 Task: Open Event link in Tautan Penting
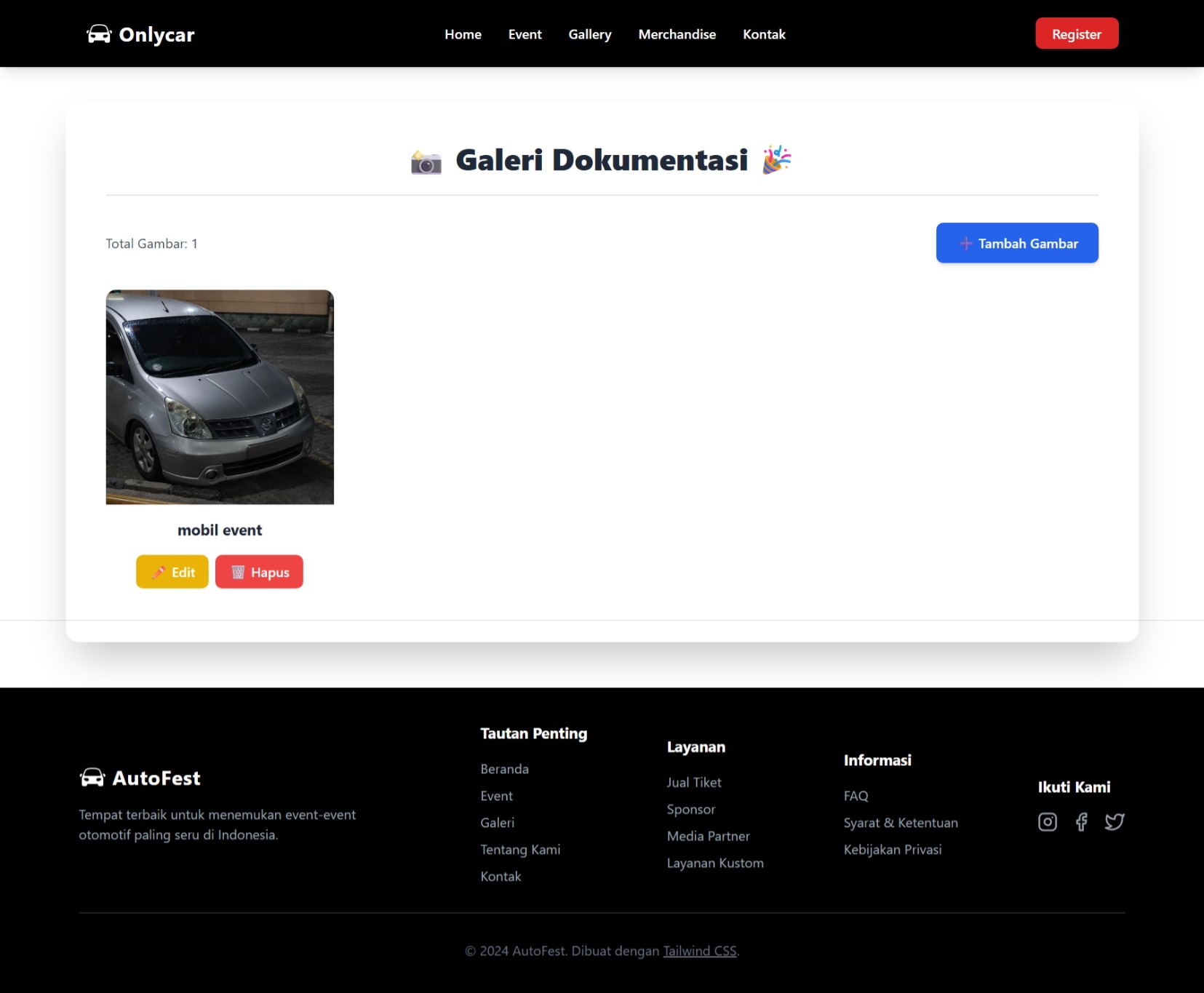pyautogui.click(x=496, y=796)
